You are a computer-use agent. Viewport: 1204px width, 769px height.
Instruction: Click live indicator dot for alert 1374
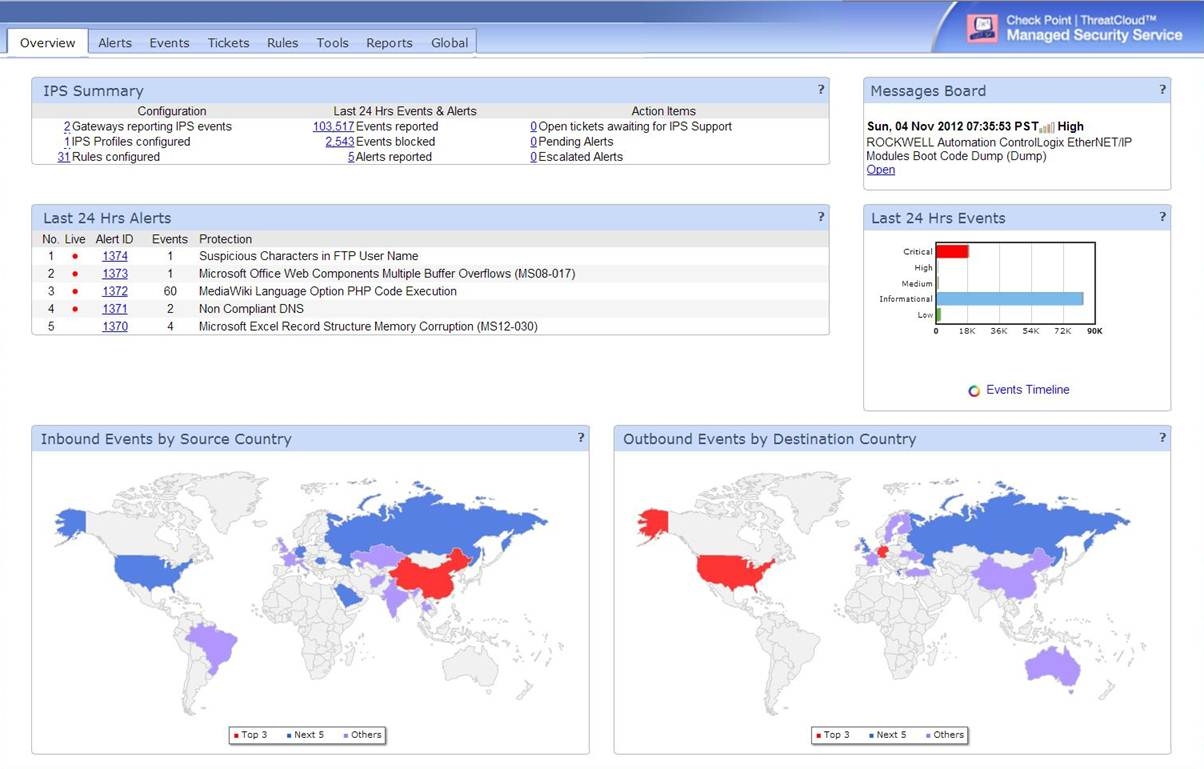tap(74, 256)
